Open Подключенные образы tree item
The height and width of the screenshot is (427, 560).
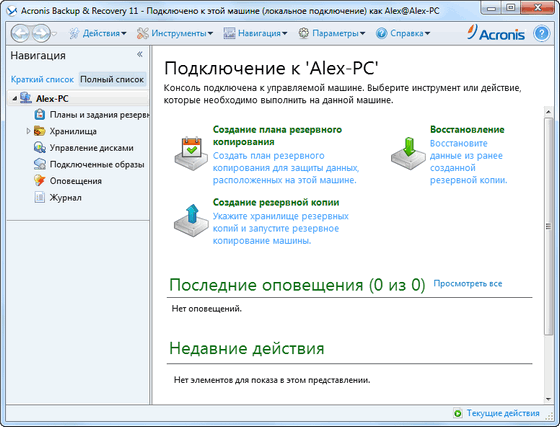tap(97, 165)
